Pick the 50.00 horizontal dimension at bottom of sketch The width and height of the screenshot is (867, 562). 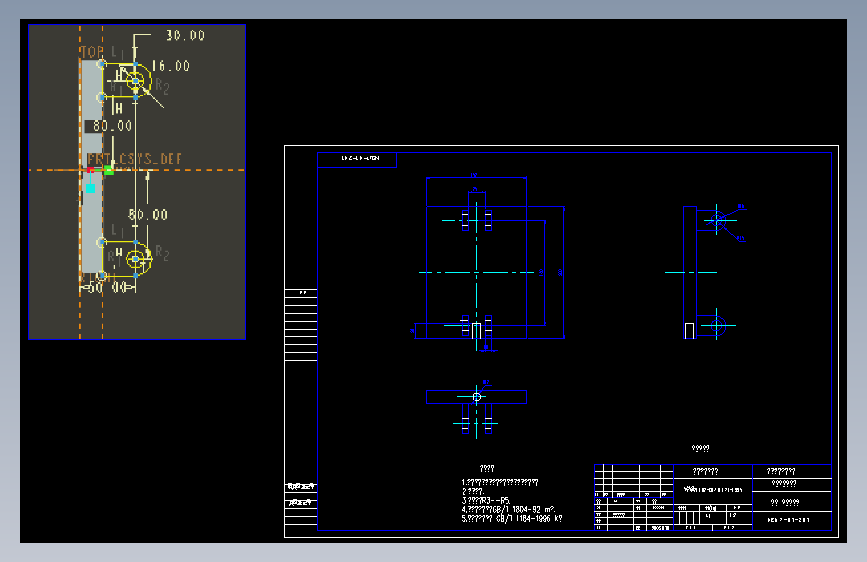point(108,288)
